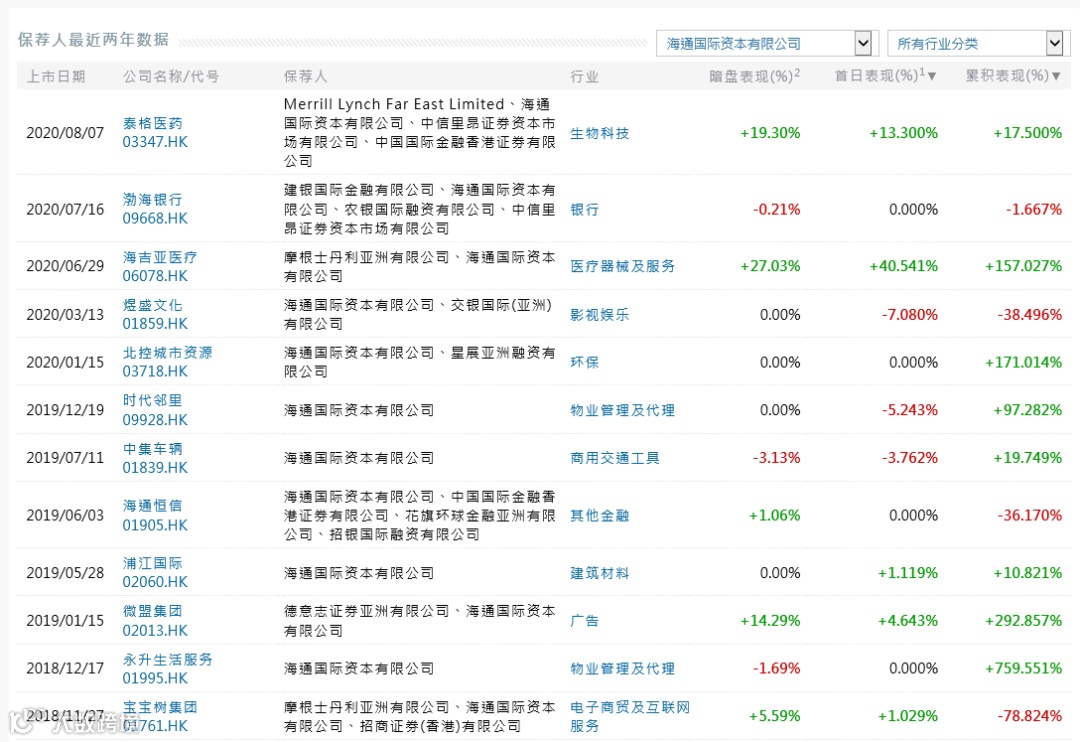This screenshot has width=1080, height=742.
Task: Open 海通恒信 01905.HK company link
Action: [155, 515]
